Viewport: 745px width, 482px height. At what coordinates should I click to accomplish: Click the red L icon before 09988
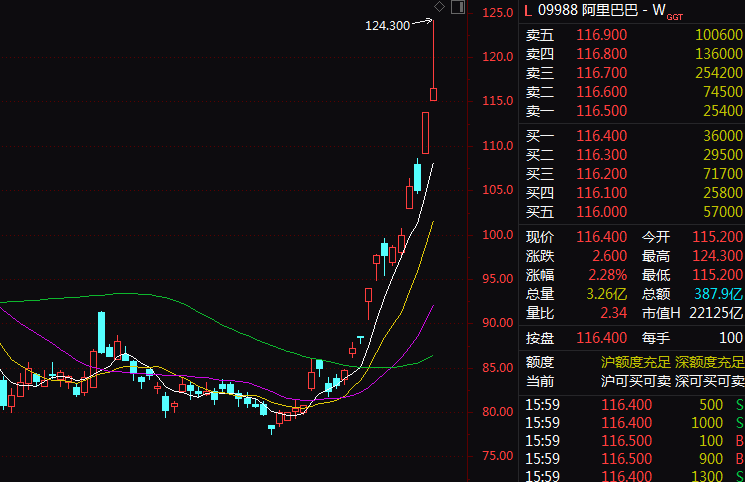pyautogui.click(x=528, y=10)
